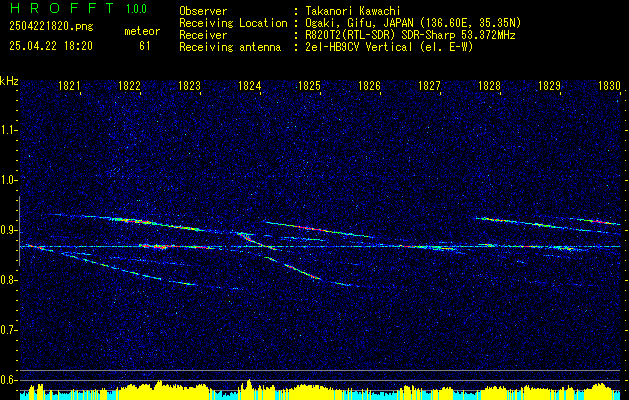The image size is (629, 400).
Task: Click the 2el-HB9CV antenna description
Action: point(390,47)
